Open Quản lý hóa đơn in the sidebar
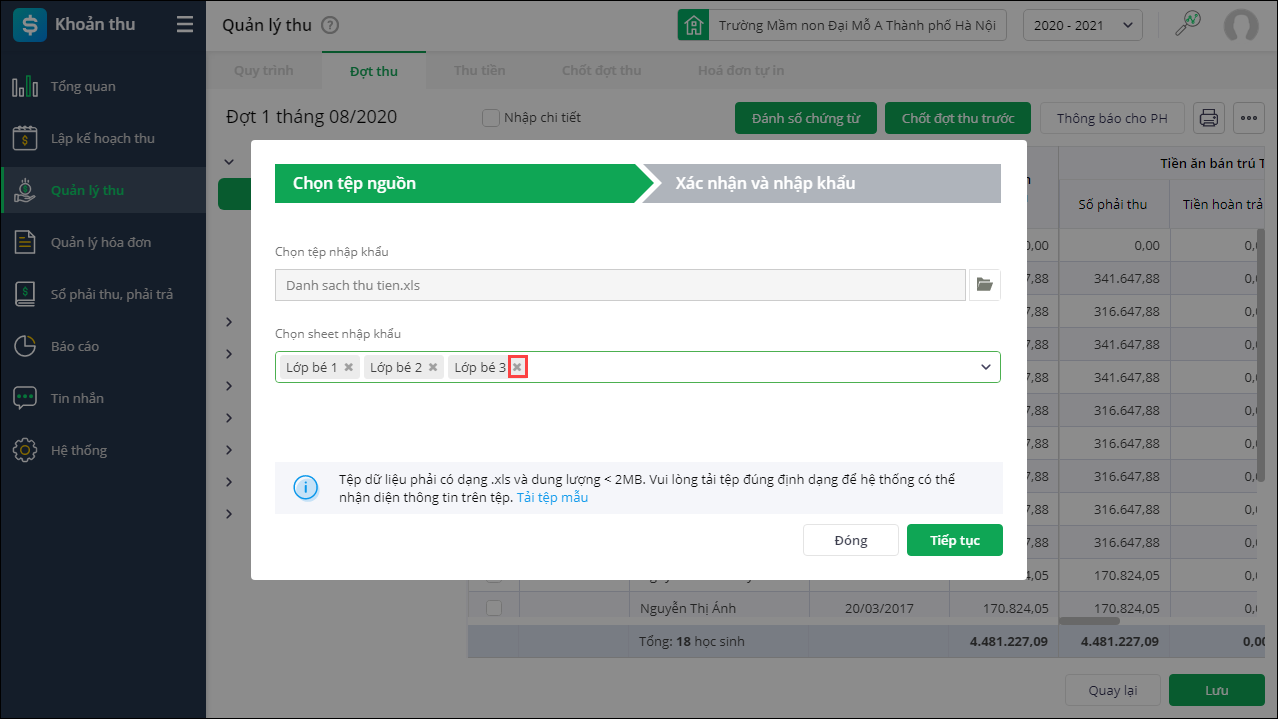The image size is (1278, 719). (x=103, y=242)
